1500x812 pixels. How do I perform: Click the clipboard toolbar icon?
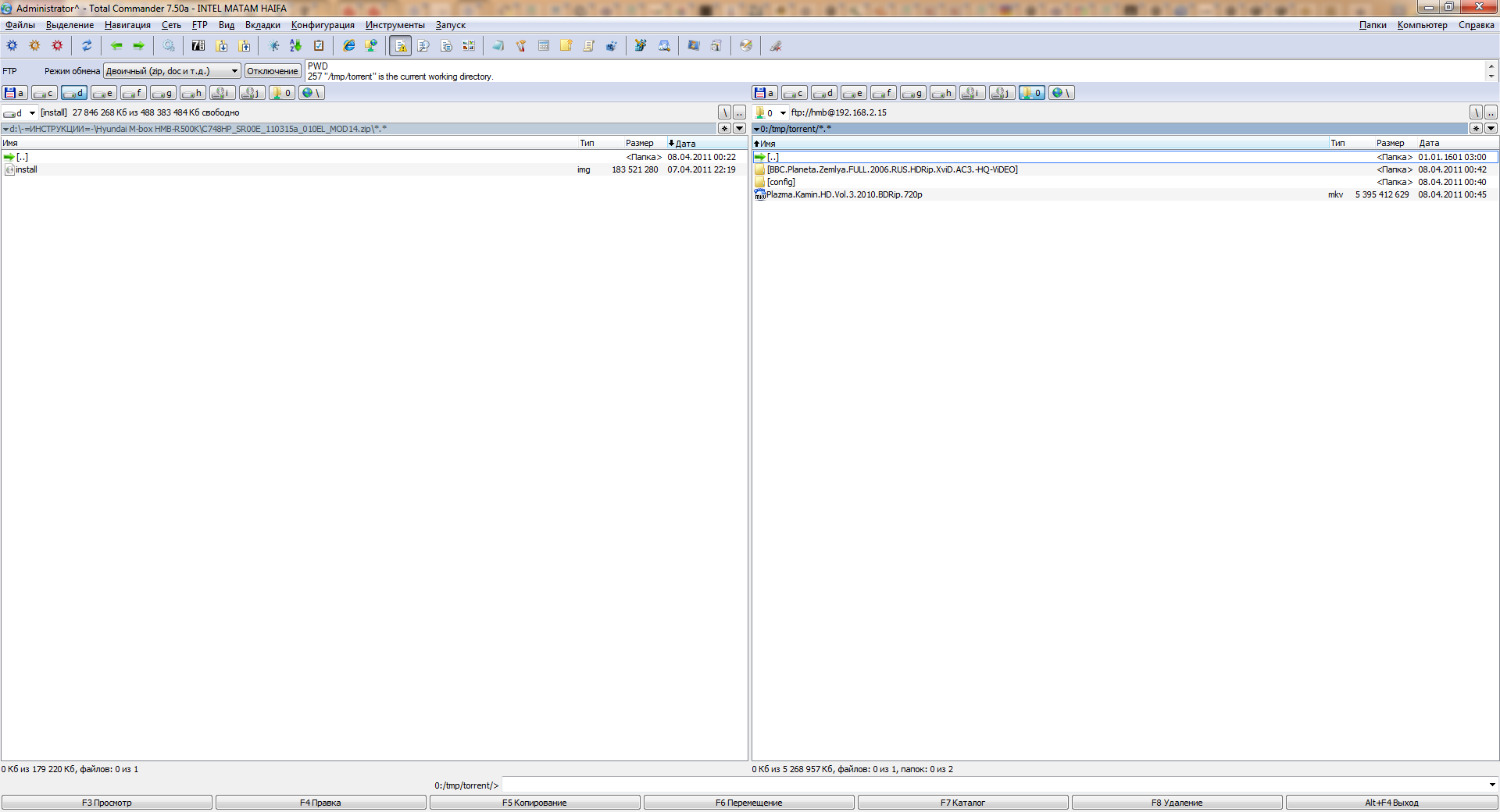pyautogui.click(x=319, y=46)
